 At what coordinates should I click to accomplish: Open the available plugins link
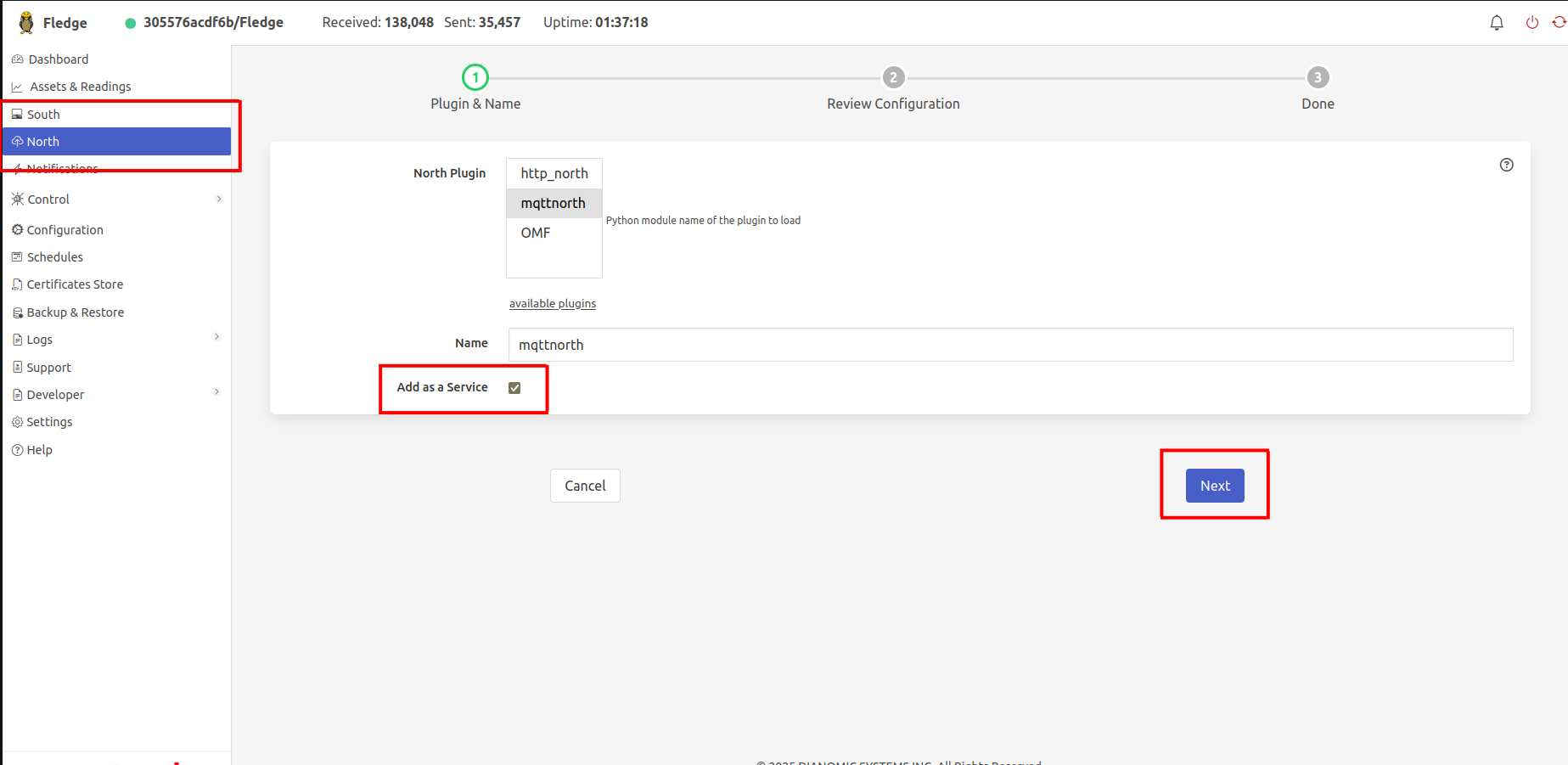click(x=553, y=304)
